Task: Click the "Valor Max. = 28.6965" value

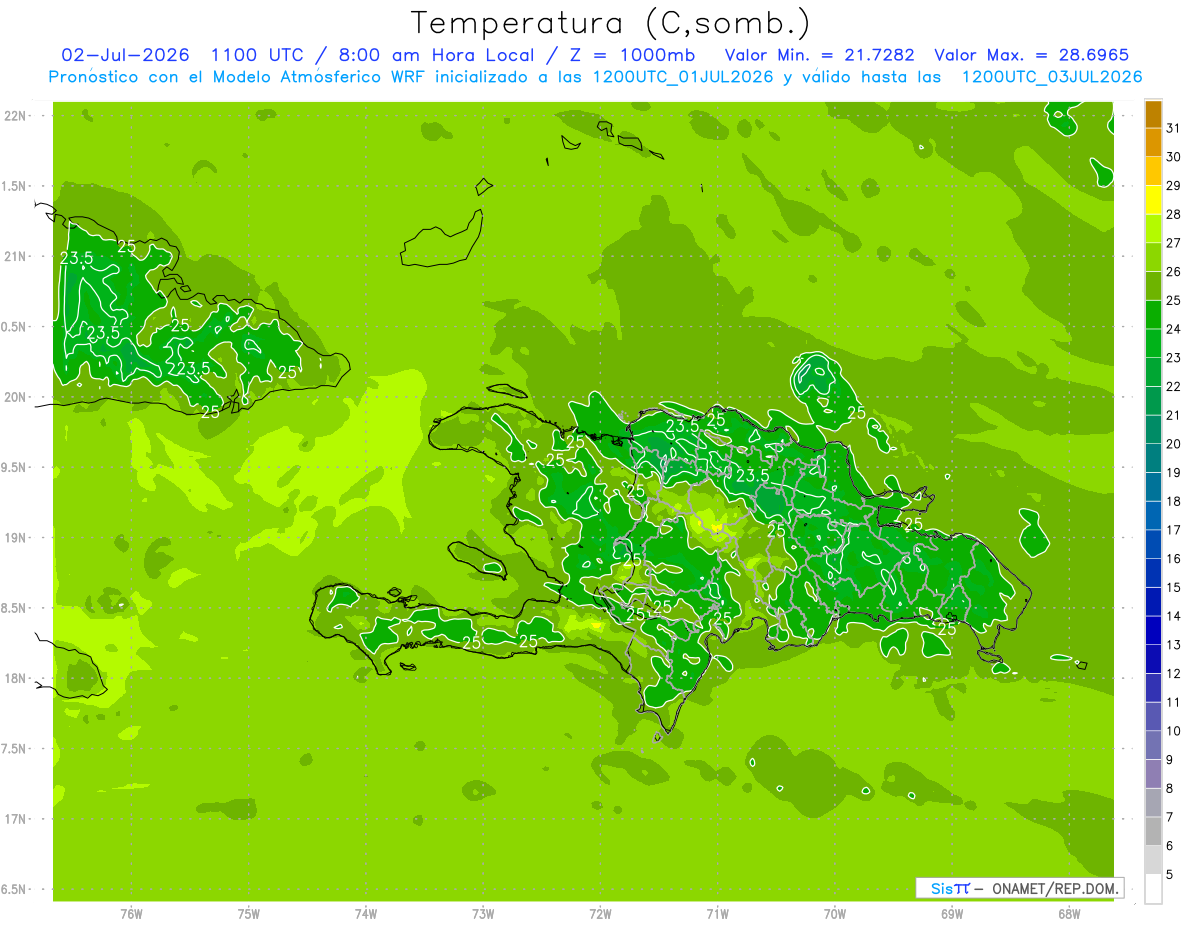Action: (1032, 55)
